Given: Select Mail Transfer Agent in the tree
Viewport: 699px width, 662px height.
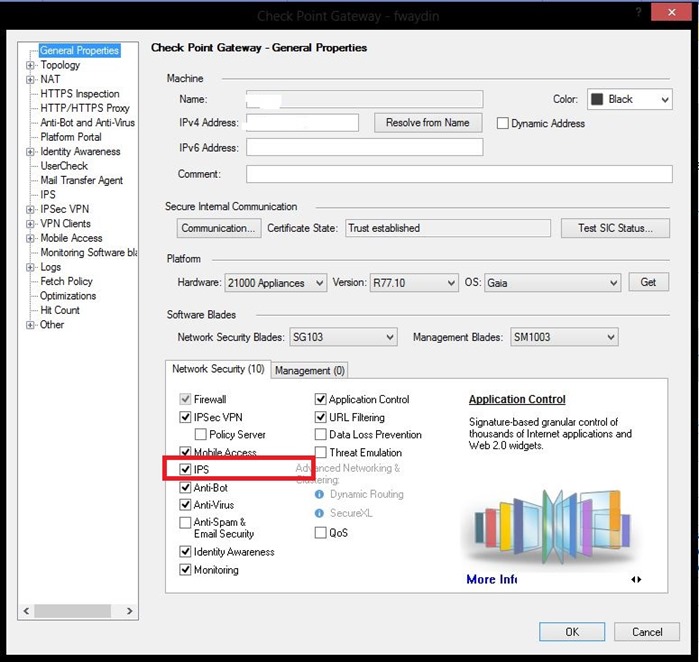Looking at the screenshot, I should click(82, 180).
